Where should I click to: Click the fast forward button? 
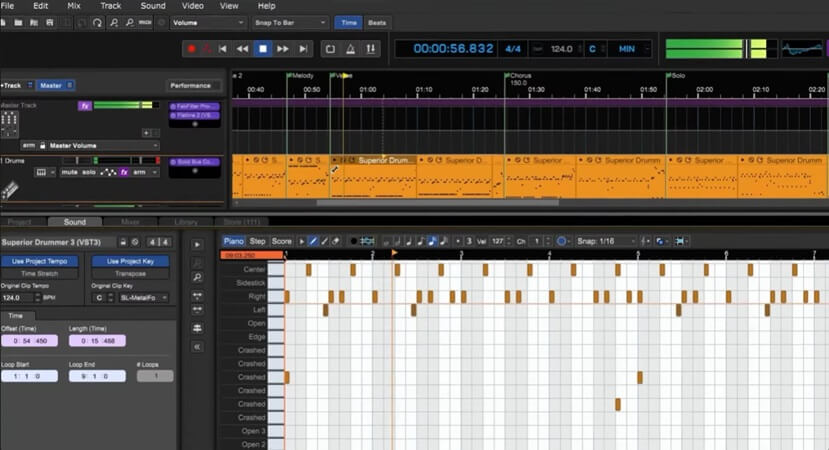283,49
